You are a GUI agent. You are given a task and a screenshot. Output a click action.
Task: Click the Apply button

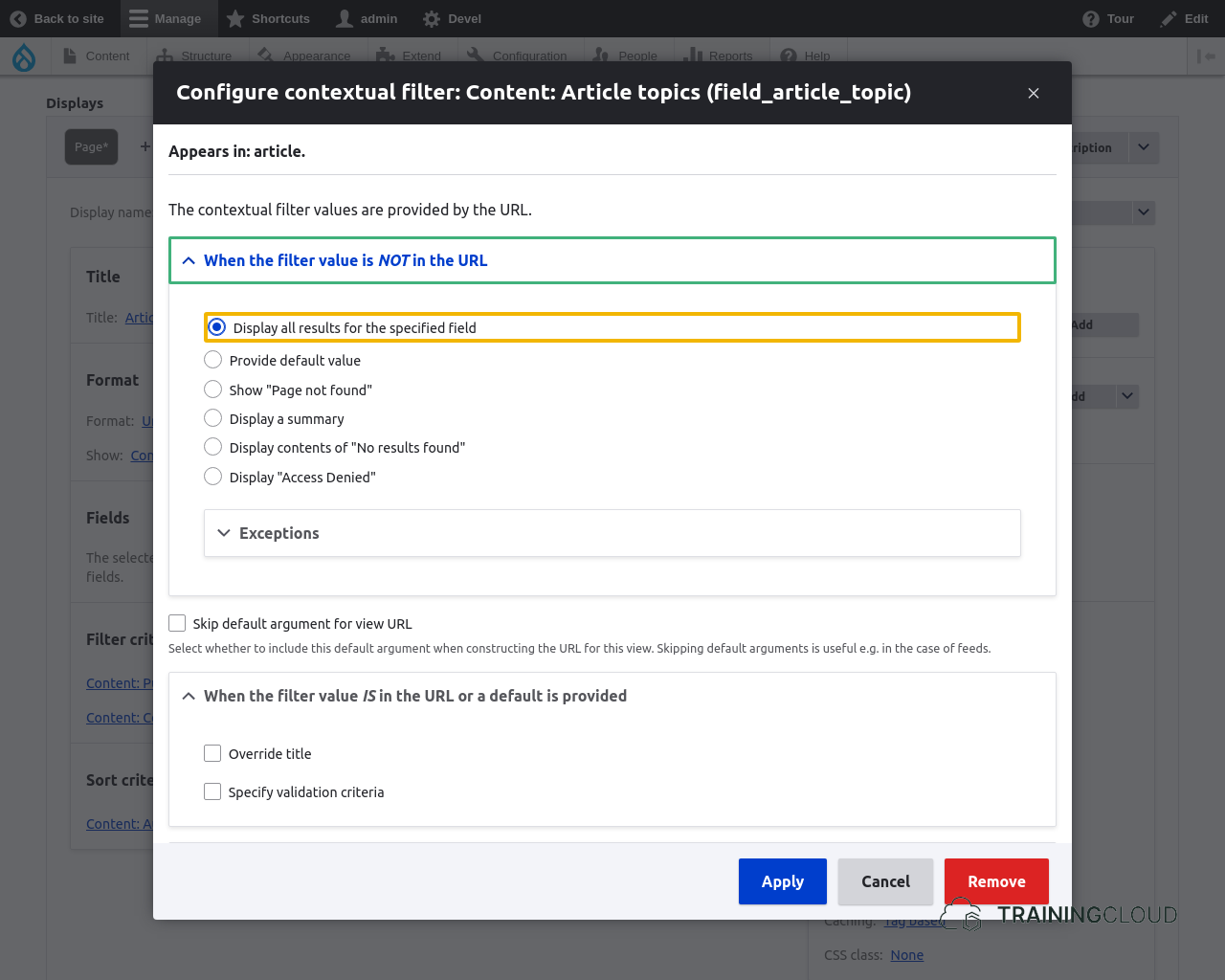[x=783, y=881]
